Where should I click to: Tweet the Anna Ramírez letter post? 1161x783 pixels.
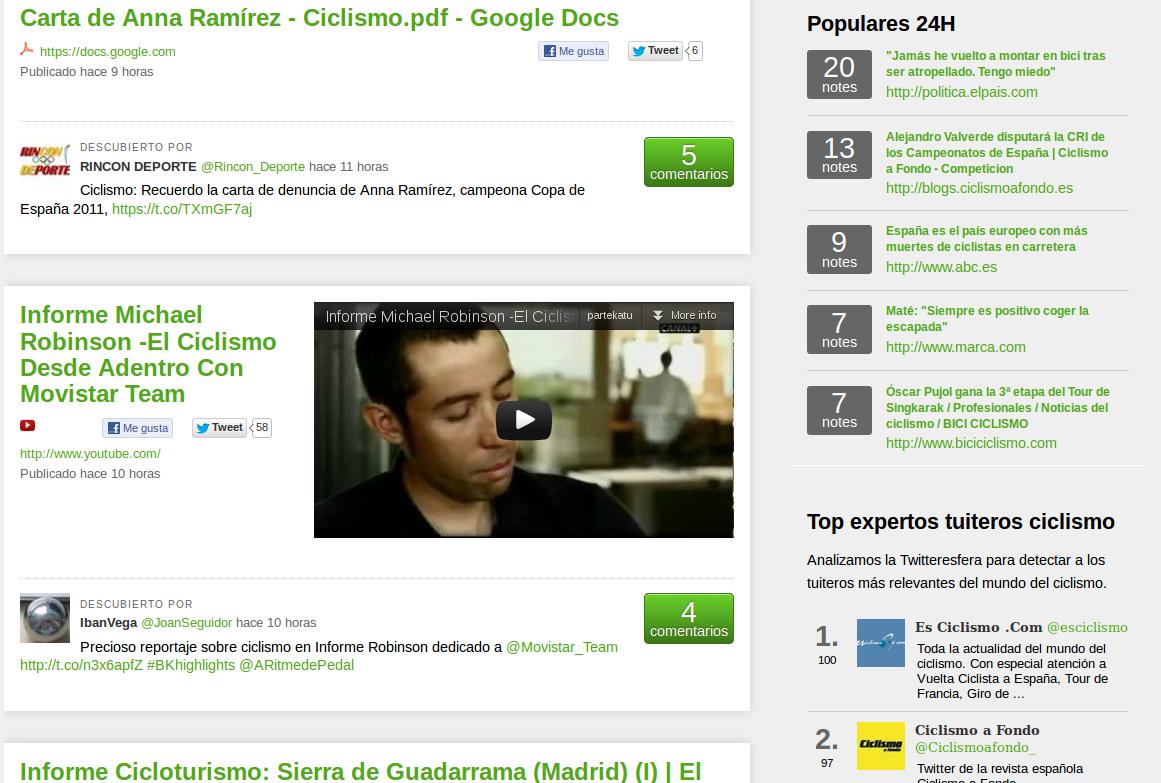[655, 51]
